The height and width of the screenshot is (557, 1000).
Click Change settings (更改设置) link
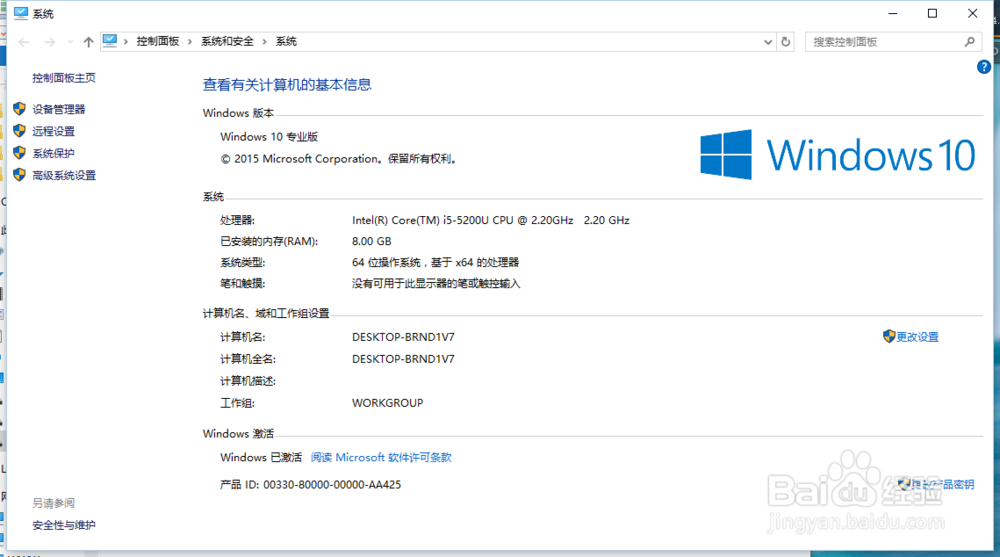(917, 337)
